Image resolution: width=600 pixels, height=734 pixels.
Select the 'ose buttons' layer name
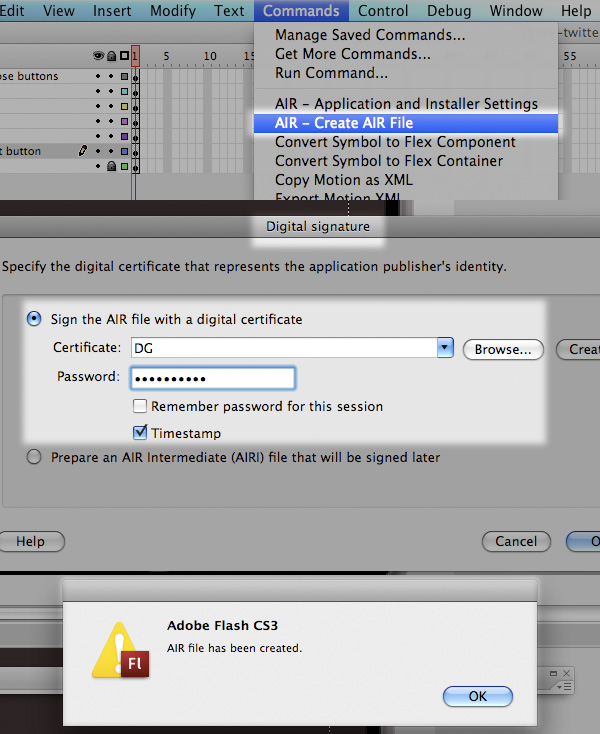(29, 76)
